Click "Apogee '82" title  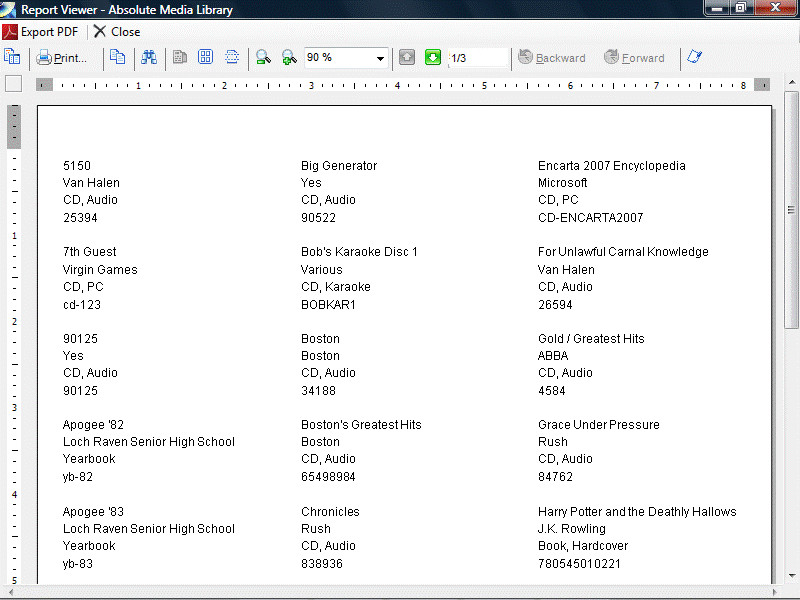pos(93,424)
